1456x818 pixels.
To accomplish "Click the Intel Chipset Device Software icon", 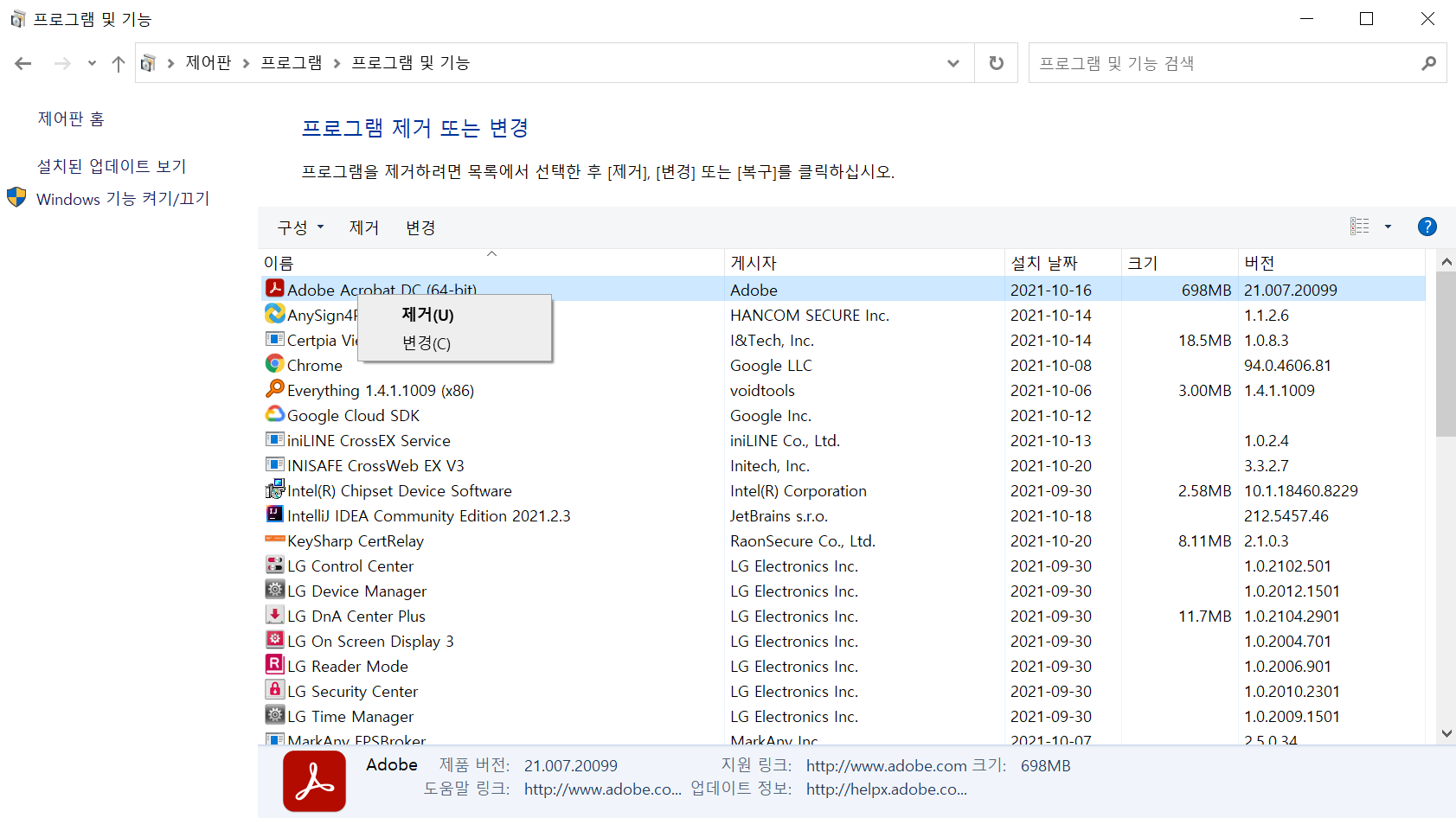I will point(275,489).
